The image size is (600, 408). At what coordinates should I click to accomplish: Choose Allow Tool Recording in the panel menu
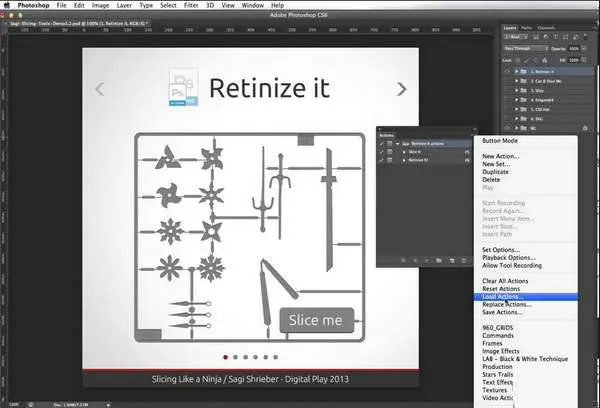pos(526,266)
